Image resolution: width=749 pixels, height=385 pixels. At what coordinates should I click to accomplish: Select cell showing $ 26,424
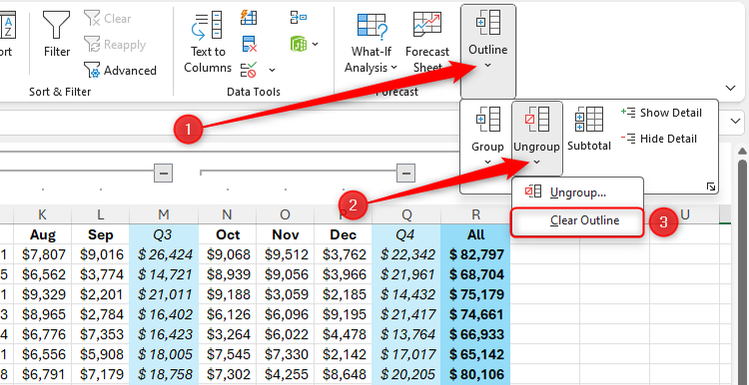pyautogui.click(x=163, y=255)
